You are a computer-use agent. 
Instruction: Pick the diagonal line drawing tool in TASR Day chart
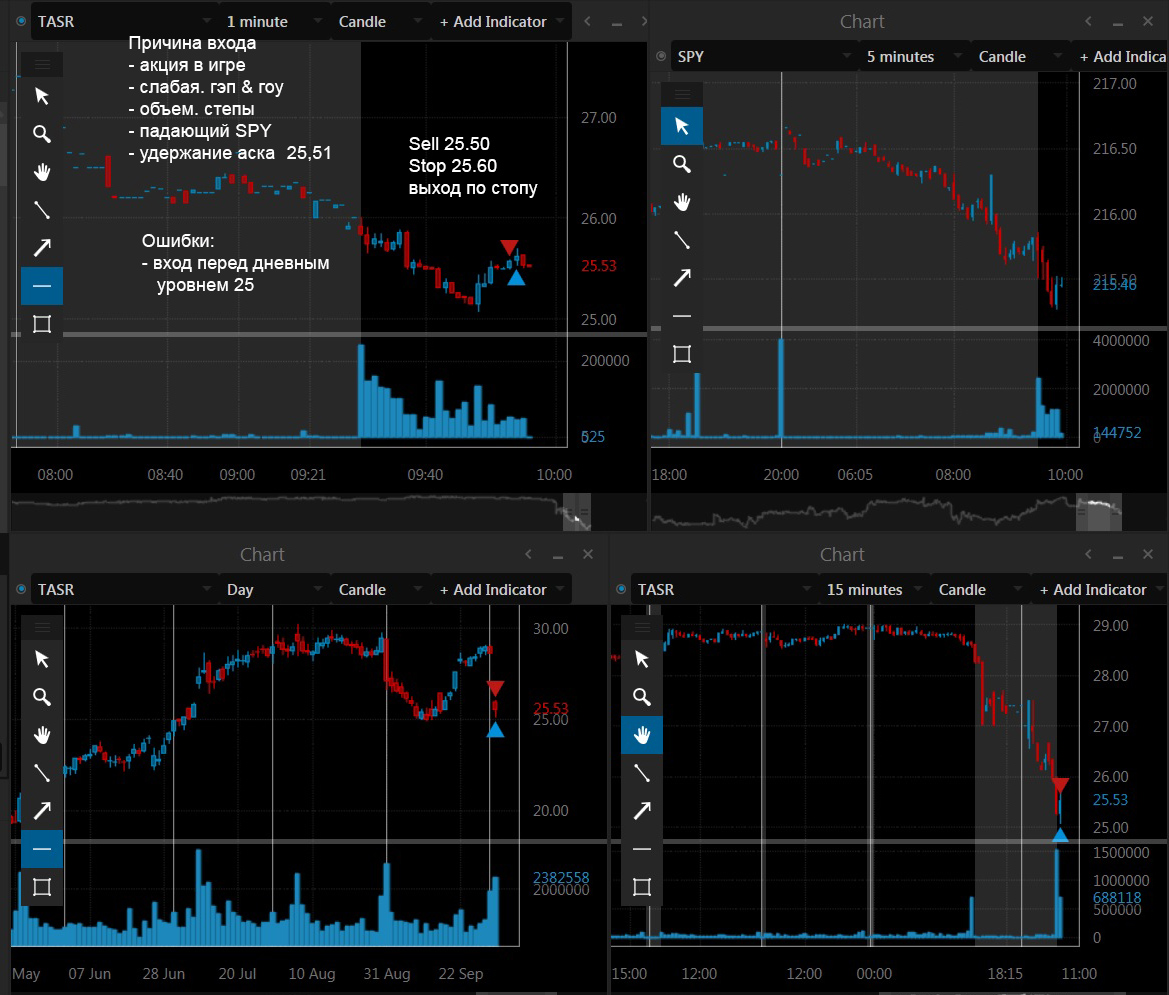click(42, 773)
